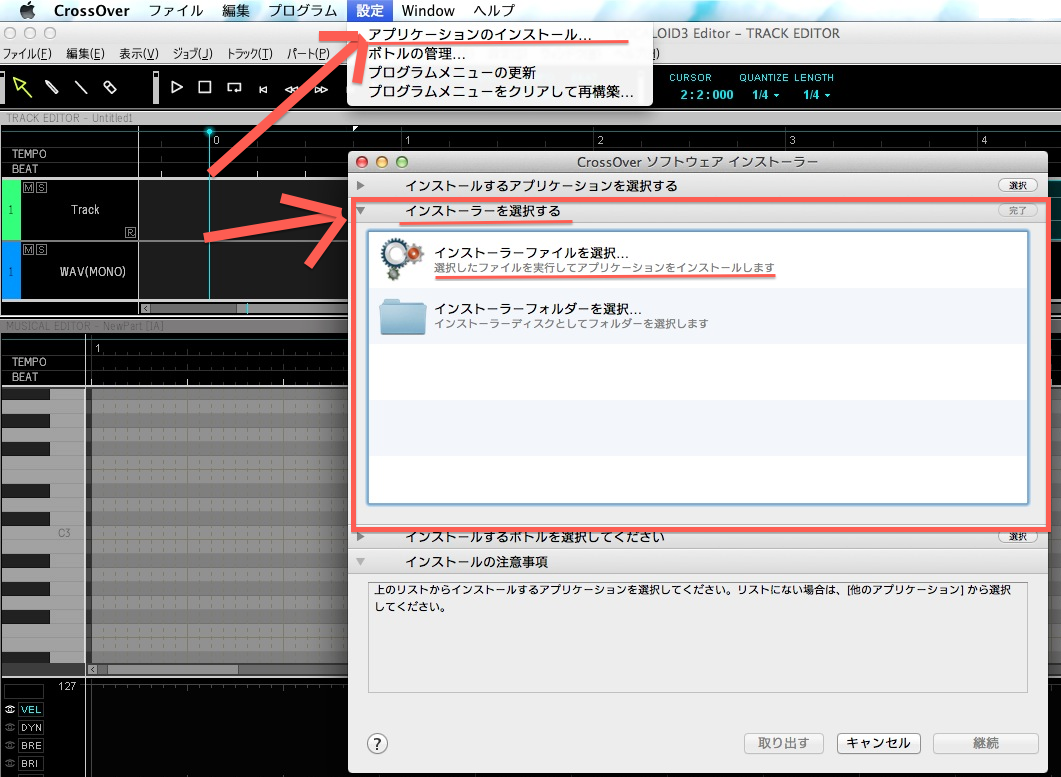1061x777 pixels.
Task: Click the 取り出す button
Action: coord(784,743)
